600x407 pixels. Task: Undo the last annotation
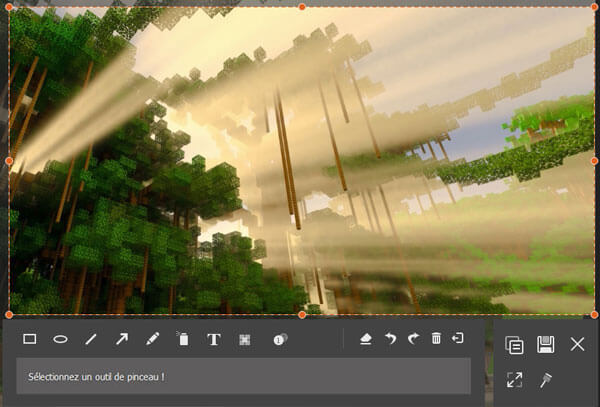(x=390, y=339)
